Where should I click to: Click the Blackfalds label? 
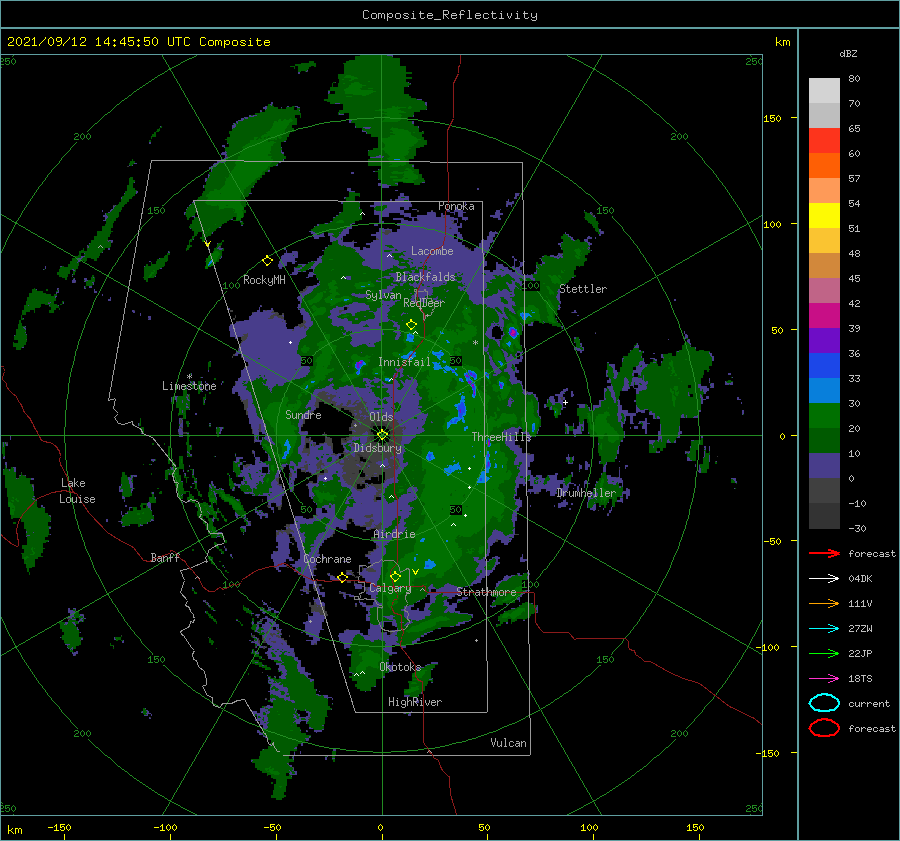pos(425,277)
